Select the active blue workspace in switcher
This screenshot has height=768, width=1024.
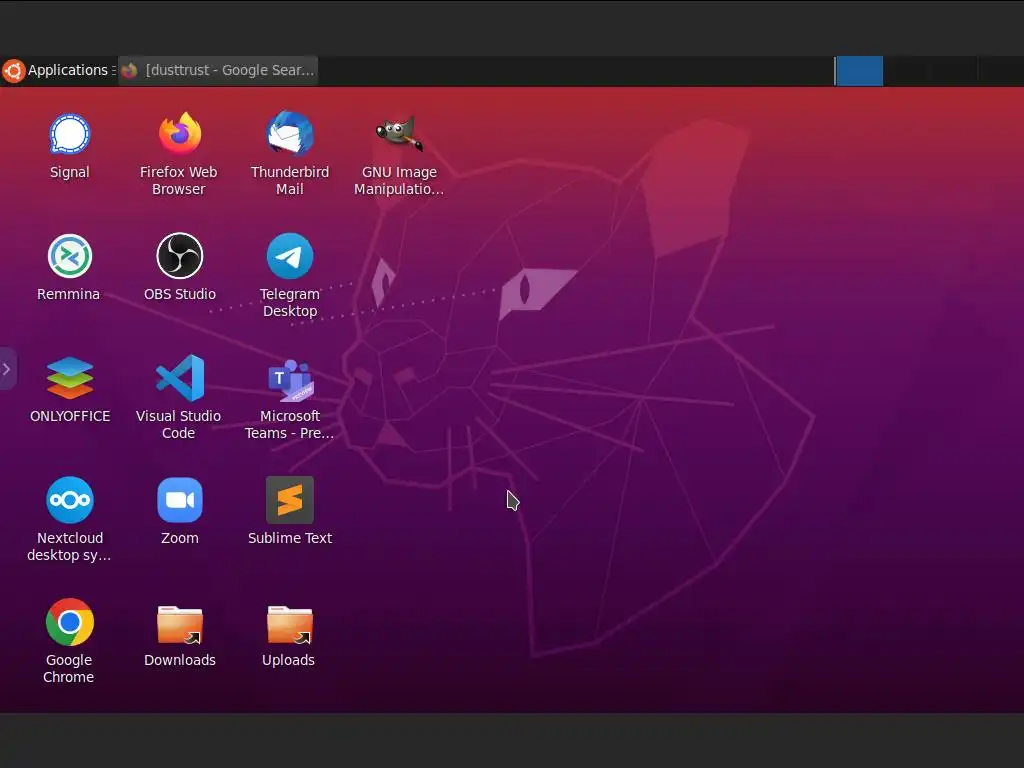859,71
